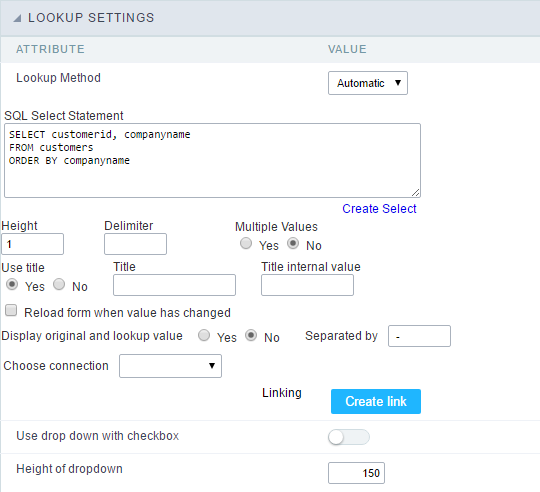
Task: Click the Value column header
Action: click(347, 49)
